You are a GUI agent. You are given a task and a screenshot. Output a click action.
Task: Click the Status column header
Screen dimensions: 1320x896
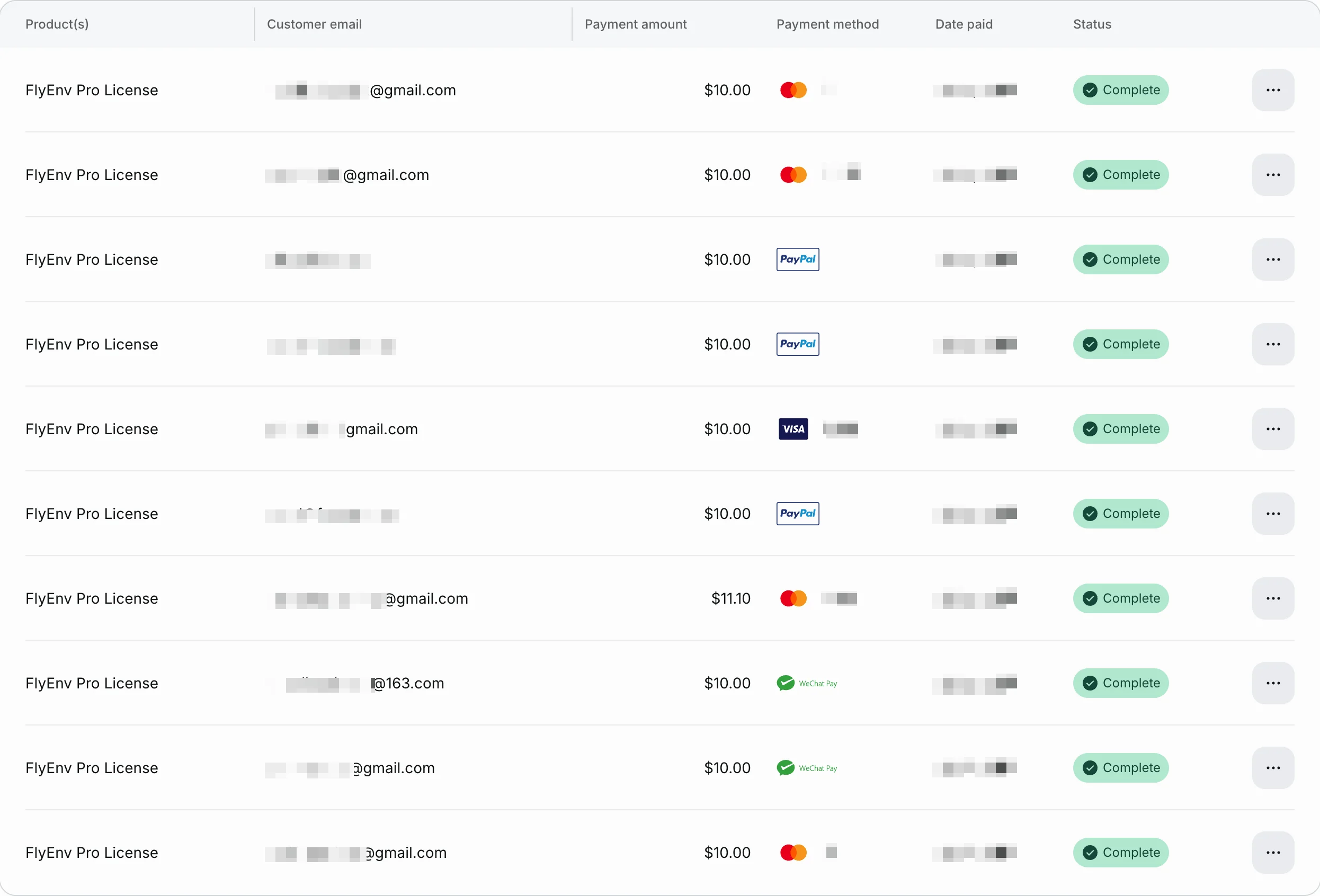(x=1092, y=24)
